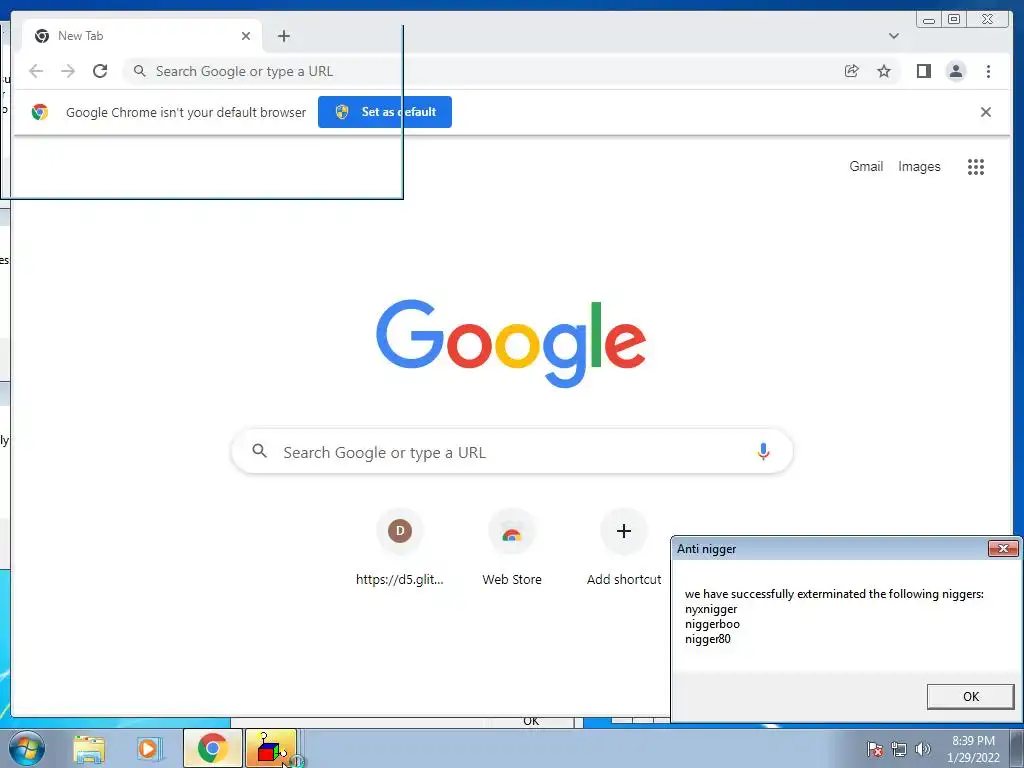Click the colored cubes app in the taskbar
Image resolution: width=1024 pixels, height=768 pixels.
(271, 748)
